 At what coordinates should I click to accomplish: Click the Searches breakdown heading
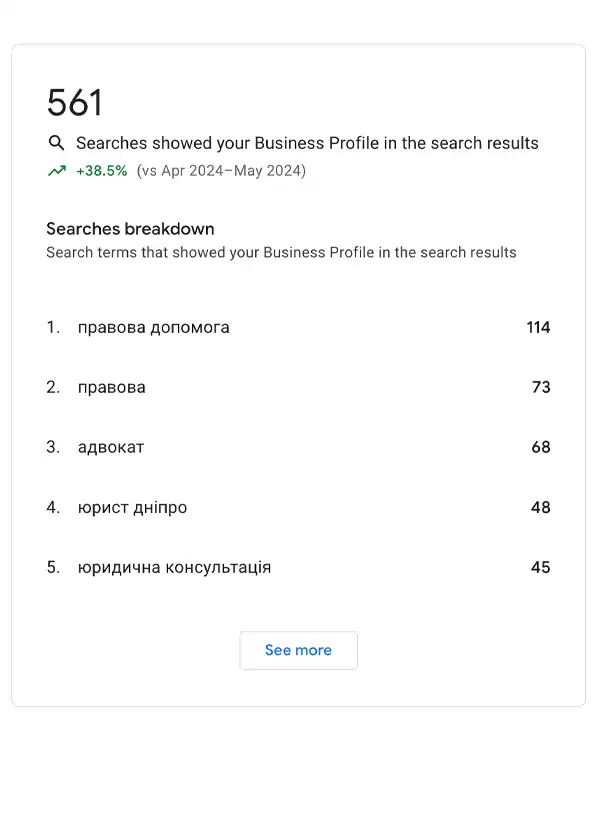tap(130, 229)
